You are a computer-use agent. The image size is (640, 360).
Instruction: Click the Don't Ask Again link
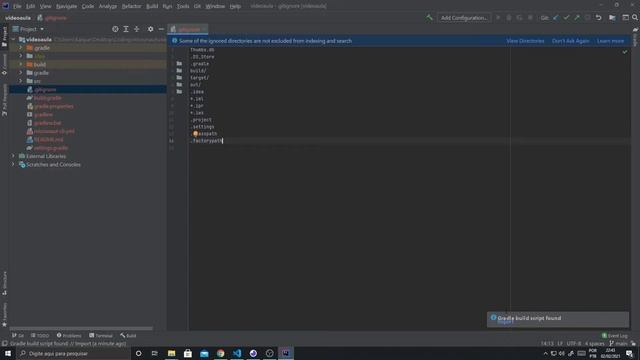[x=571, y=41]
